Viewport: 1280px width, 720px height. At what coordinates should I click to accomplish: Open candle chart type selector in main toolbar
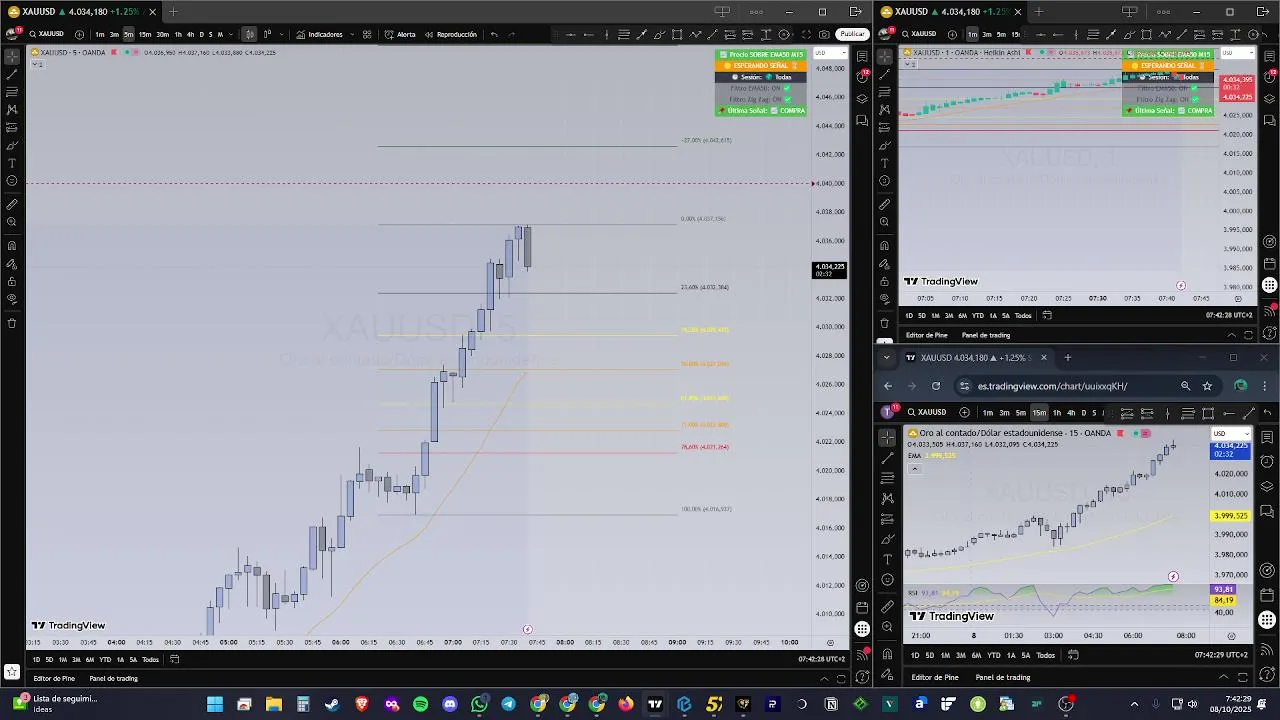click(x=250, y=34)
